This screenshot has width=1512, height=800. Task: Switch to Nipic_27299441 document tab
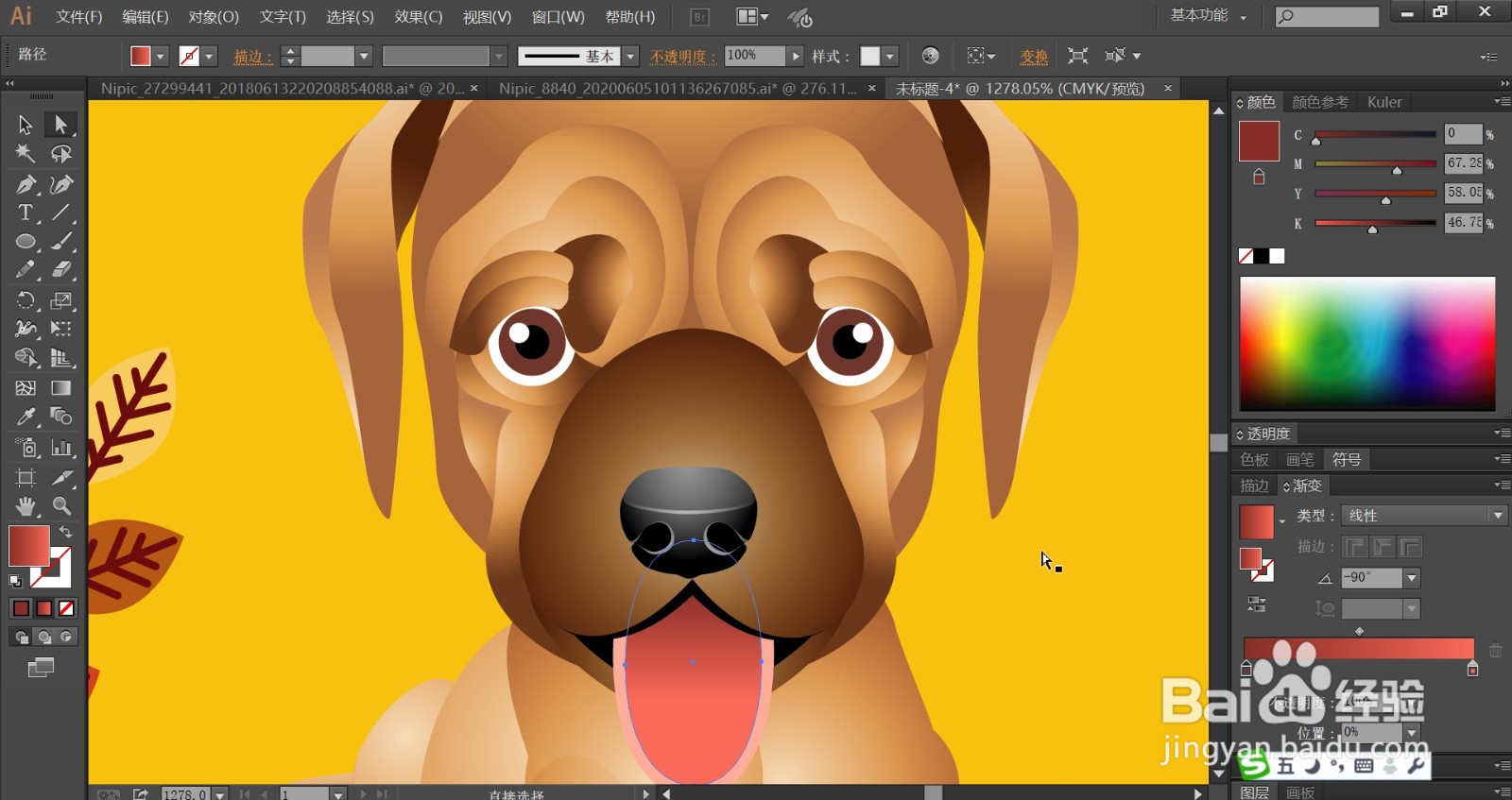tap(283, 88)
